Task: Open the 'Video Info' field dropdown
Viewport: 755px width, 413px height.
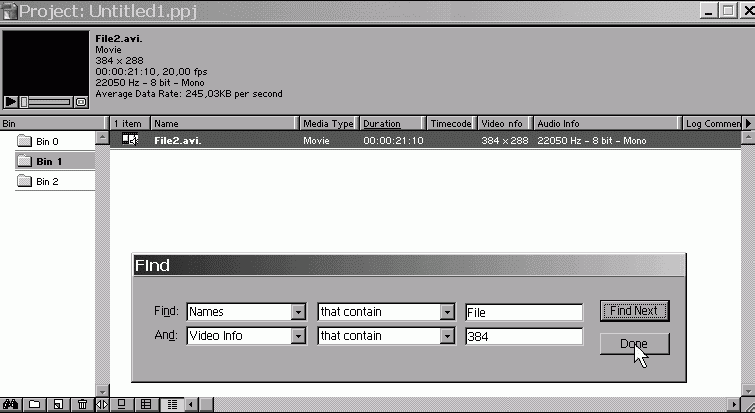Action: 297,337
